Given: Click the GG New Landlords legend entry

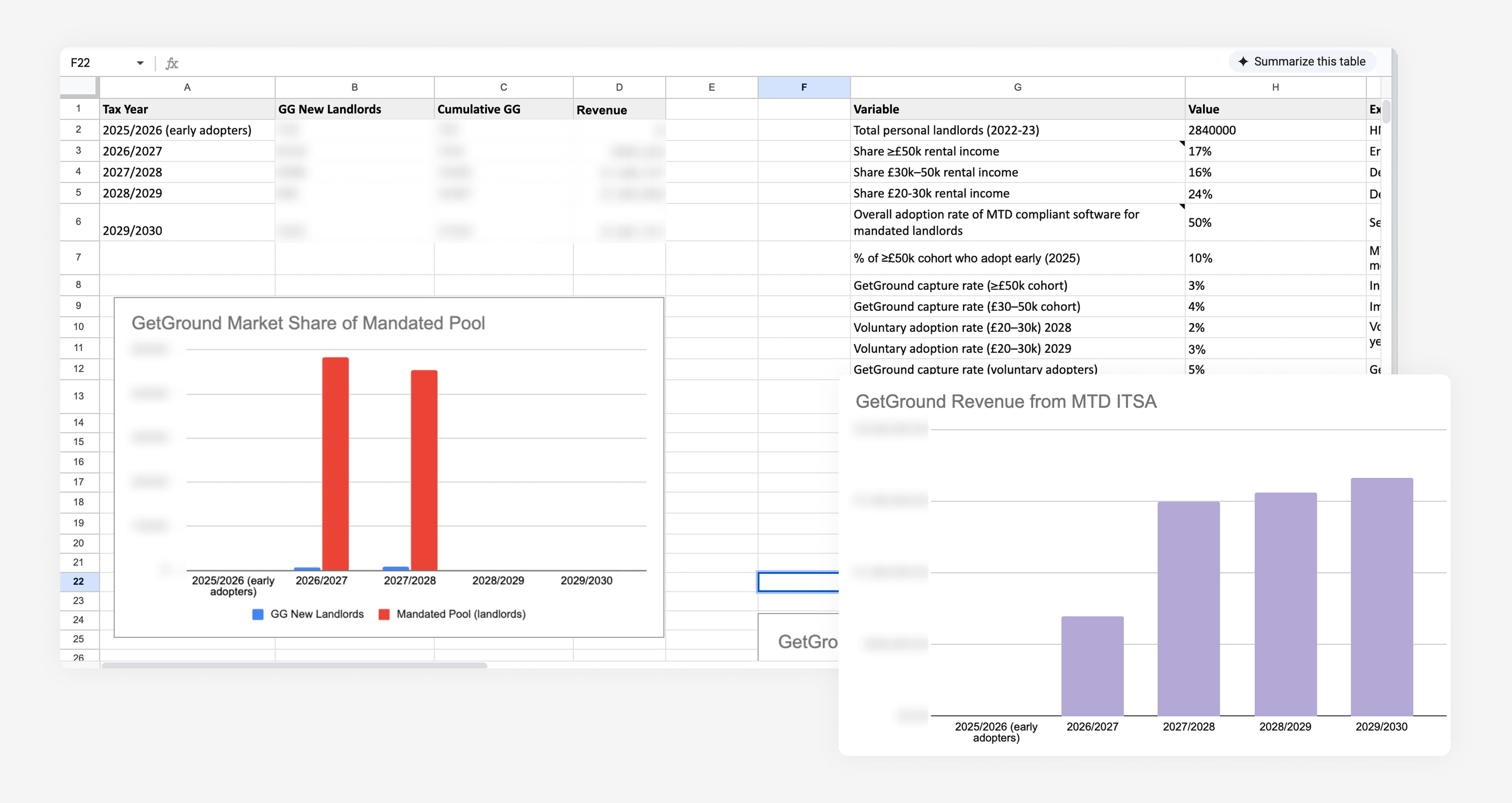Looking at the screenshot, I should coord(308,614).
